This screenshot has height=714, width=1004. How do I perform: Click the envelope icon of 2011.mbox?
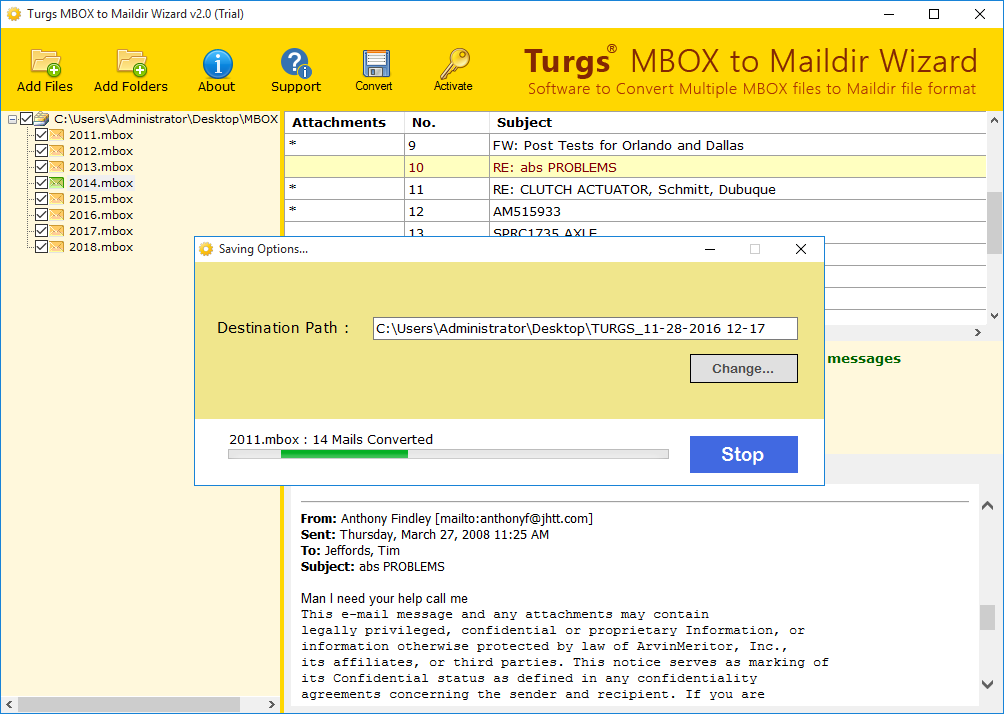[57, 134]
